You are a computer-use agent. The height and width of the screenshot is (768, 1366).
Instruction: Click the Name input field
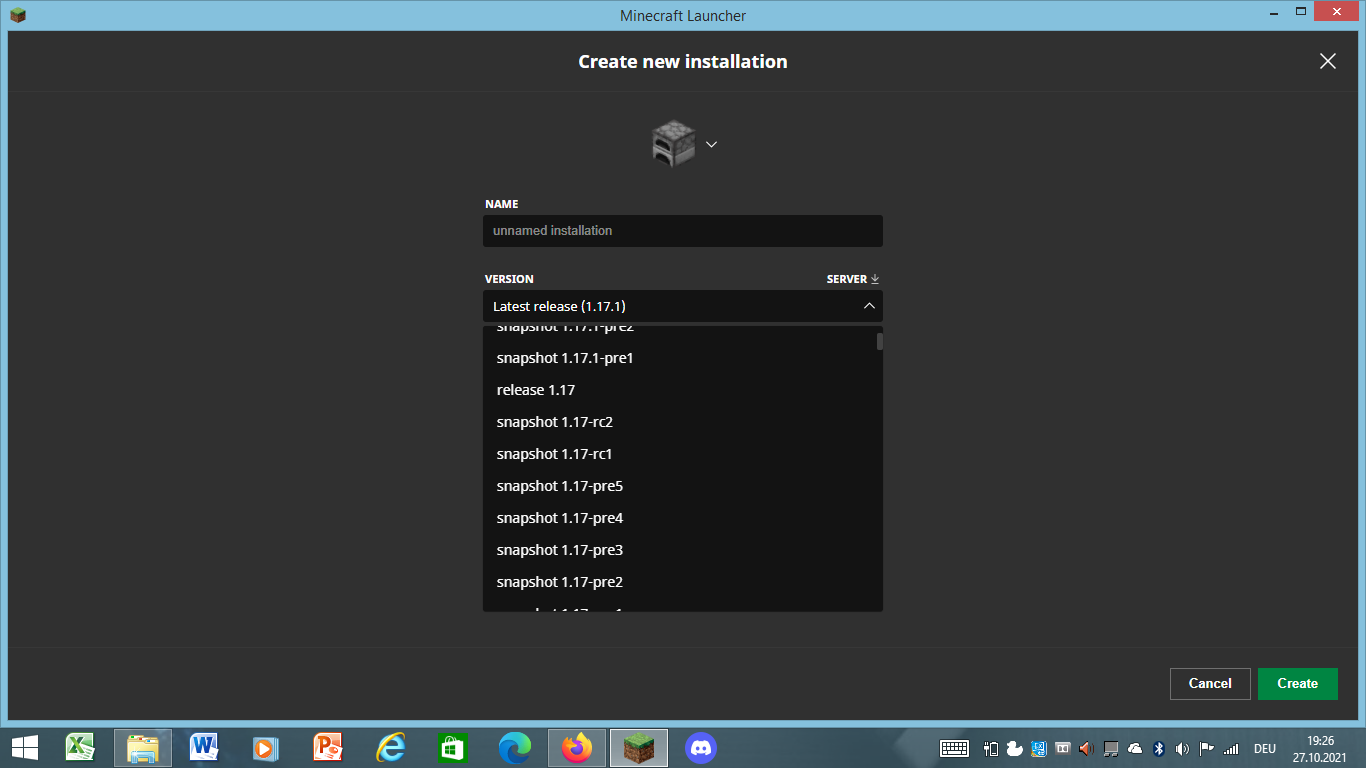[x=682, y=231]
